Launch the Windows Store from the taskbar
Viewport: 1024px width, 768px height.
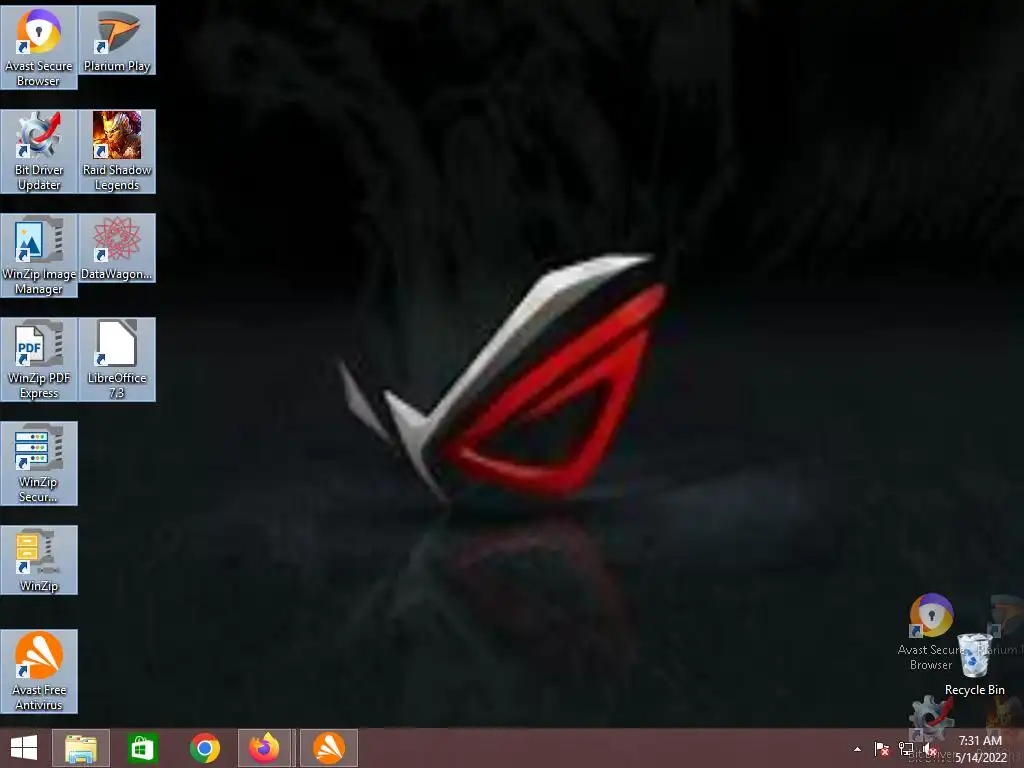pyautogui.click(x=142, y=748)
